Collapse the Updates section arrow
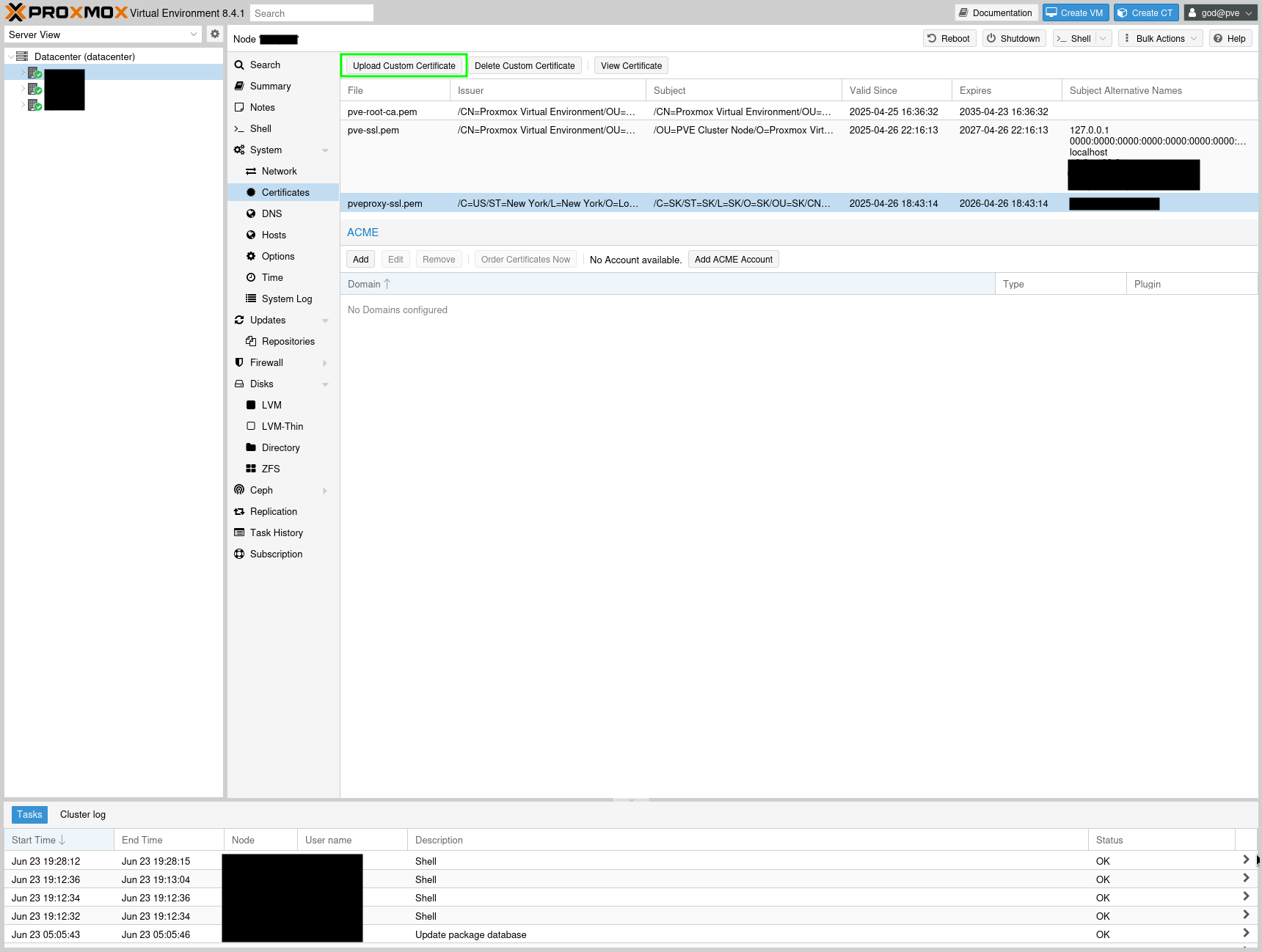1262x952 pixels. coord(325,321)
